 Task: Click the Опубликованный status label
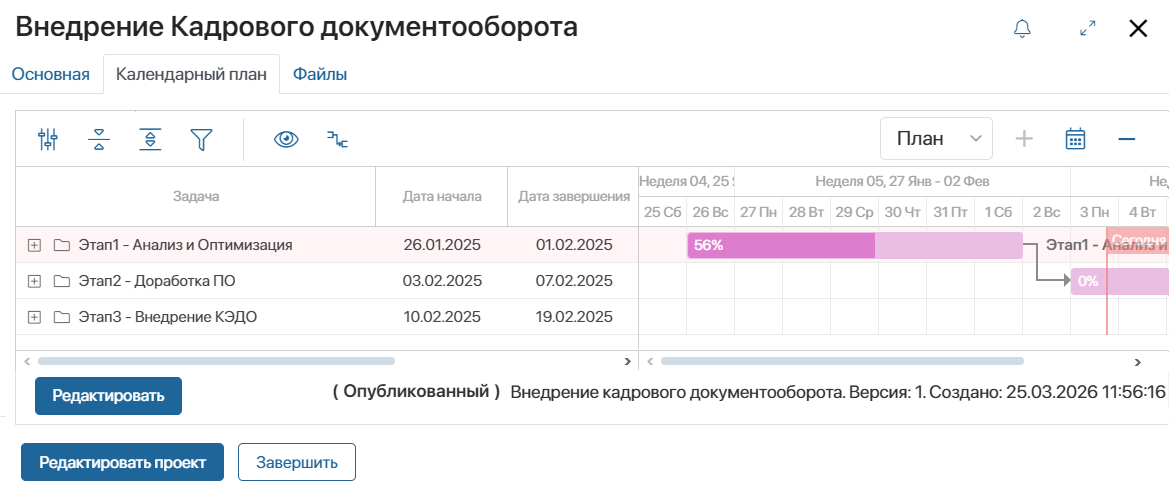416,391
